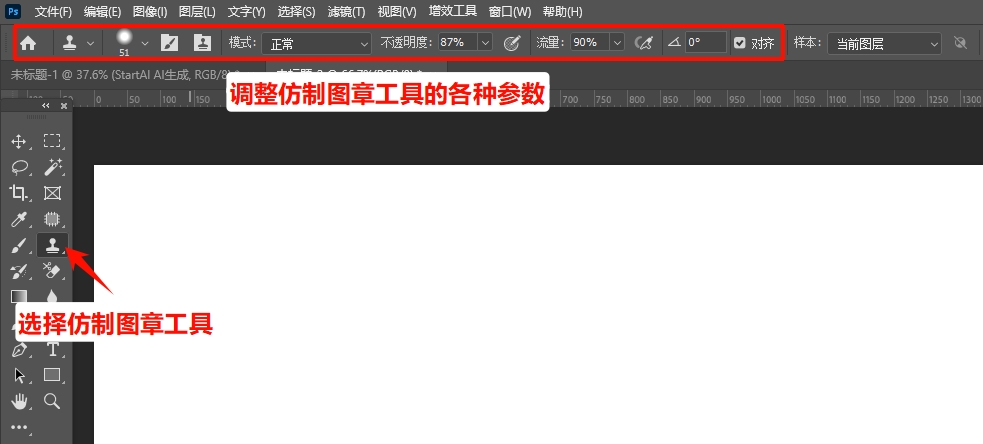Open the 文字(Y) menu

tap(246, 11)
